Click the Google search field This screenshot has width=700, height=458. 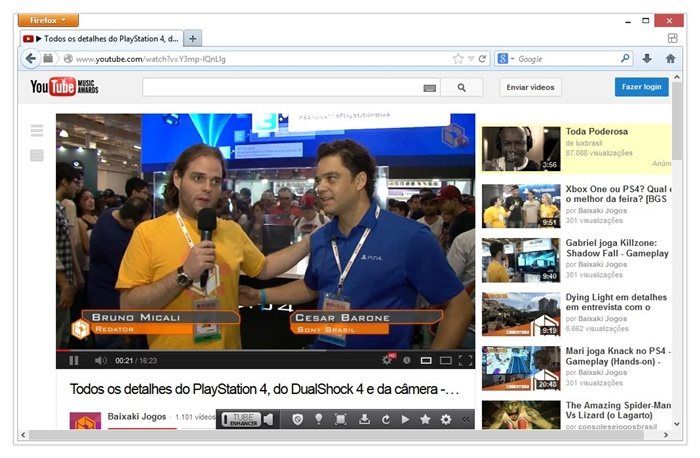[567, 59]
